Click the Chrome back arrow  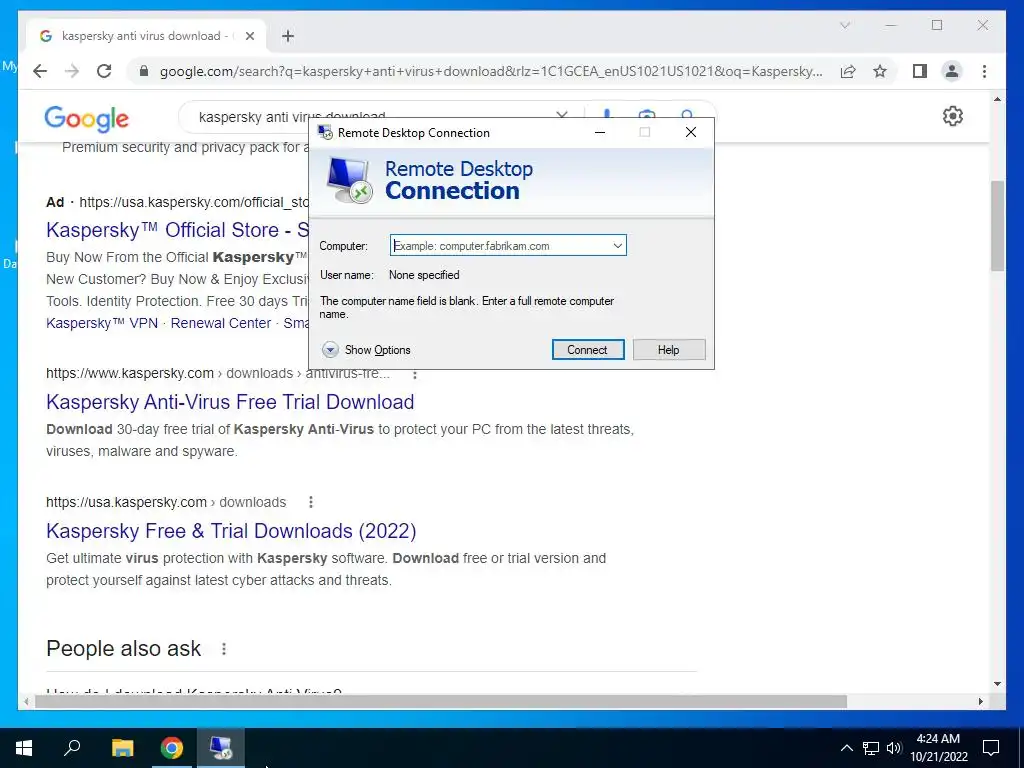[40, 71]
